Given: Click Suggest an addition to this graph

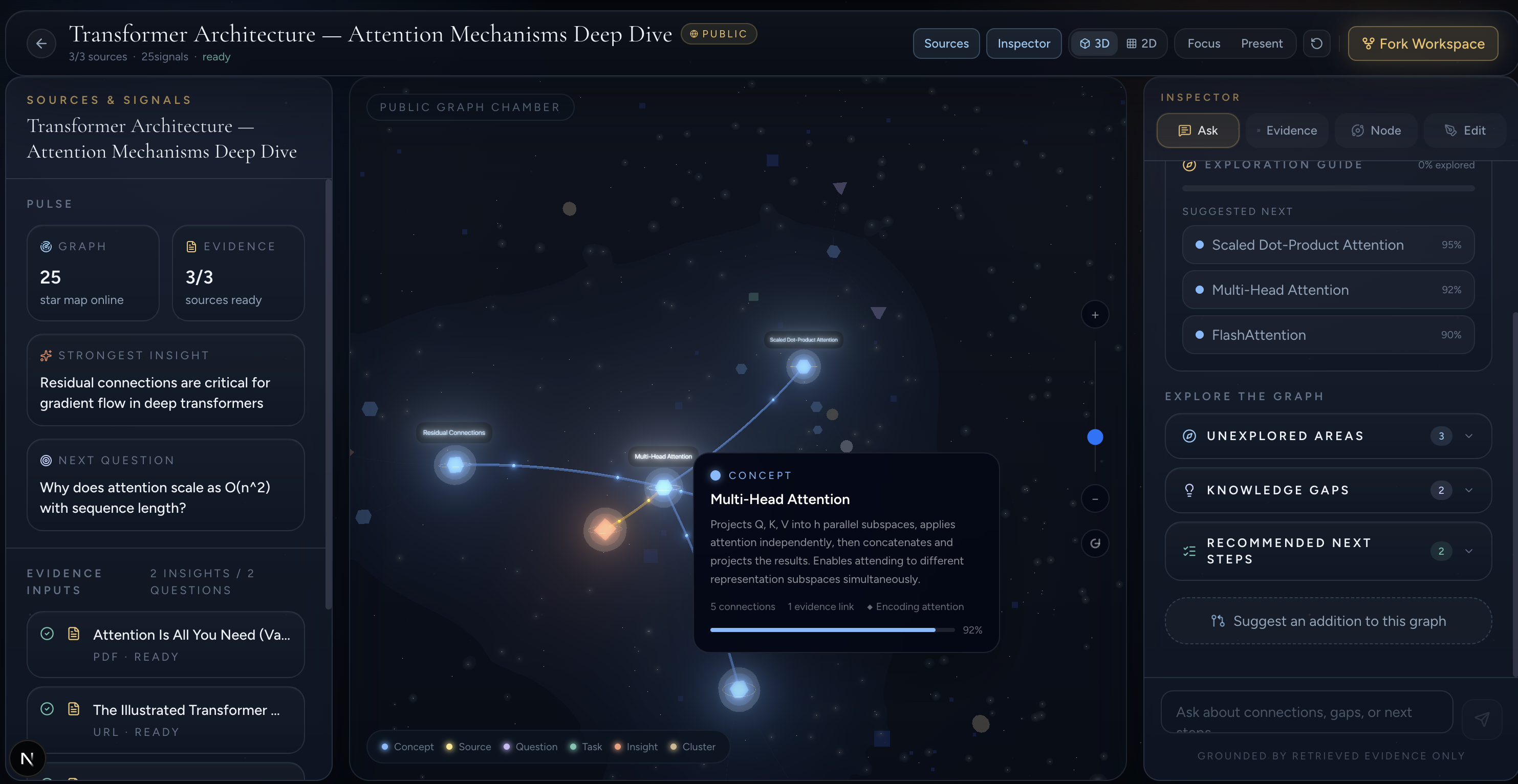Looking at the screenshot, I should [x=1328, y=621].
